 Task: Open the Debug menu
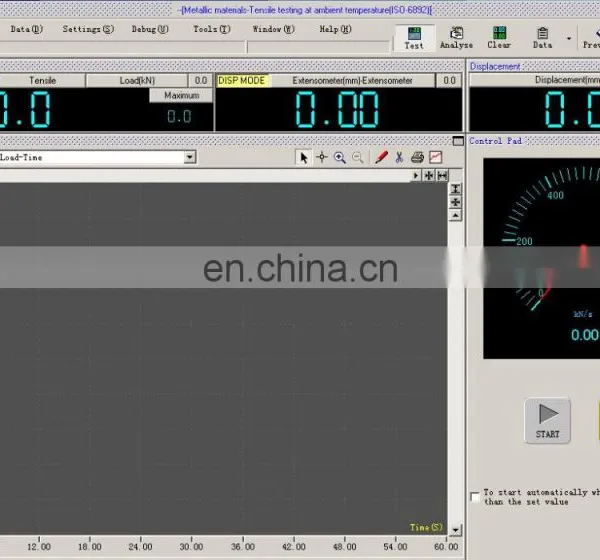150,29
